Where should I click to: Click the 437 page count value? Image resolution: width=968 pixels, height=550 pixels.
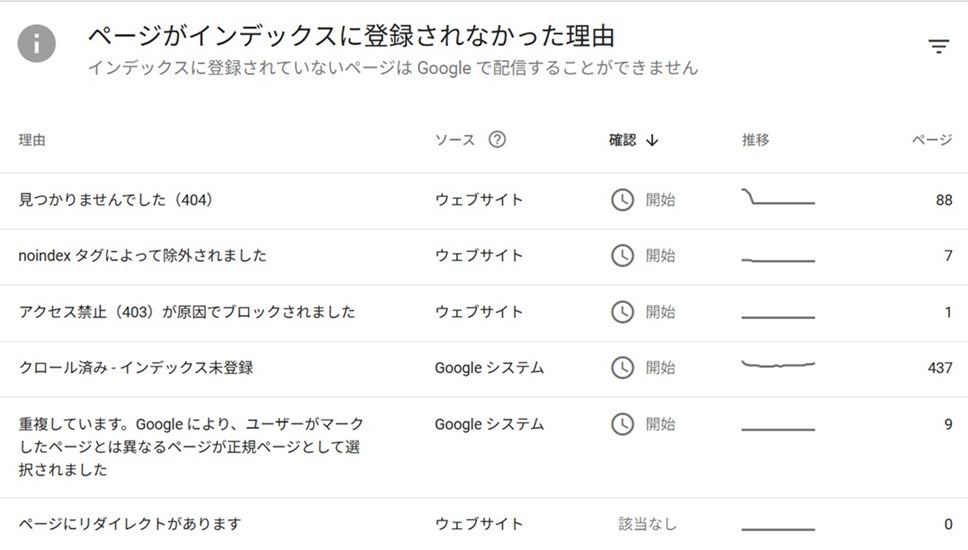pyautogui.click(x=939, y=368)
